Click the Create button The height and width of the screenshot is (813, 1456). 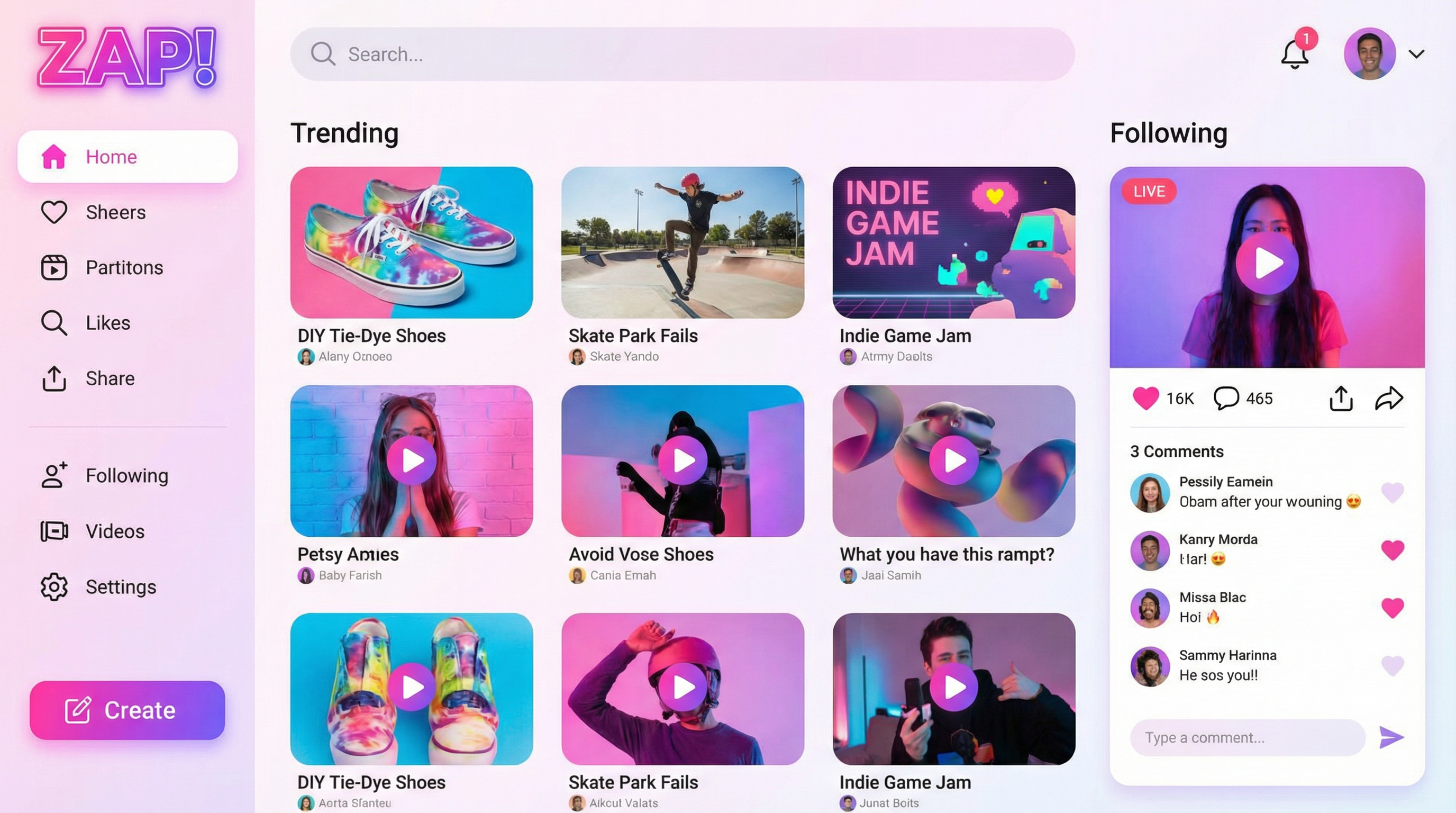127,710
